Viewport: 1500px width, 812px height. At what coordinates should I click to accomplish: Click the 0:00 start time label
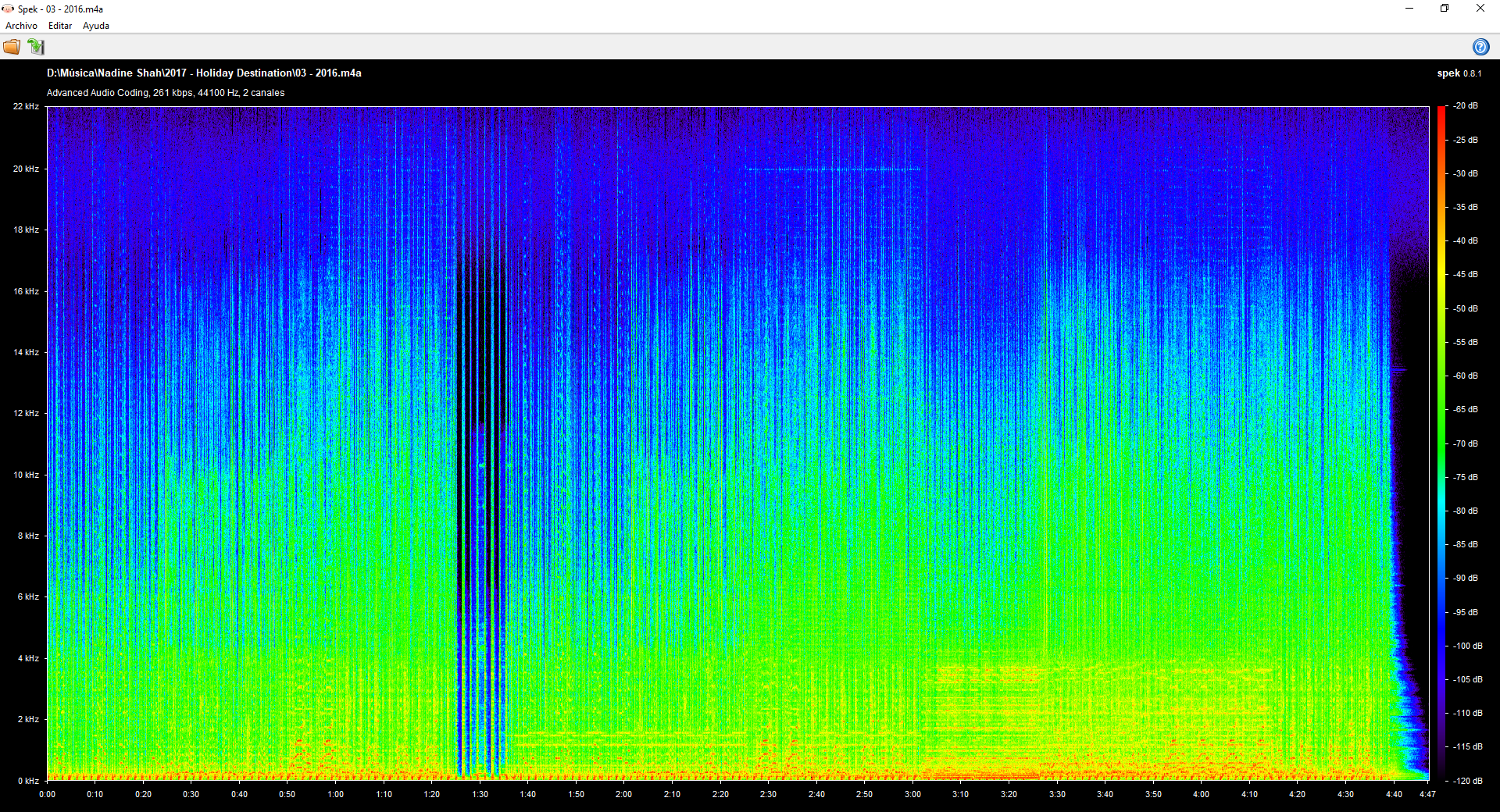48,794
